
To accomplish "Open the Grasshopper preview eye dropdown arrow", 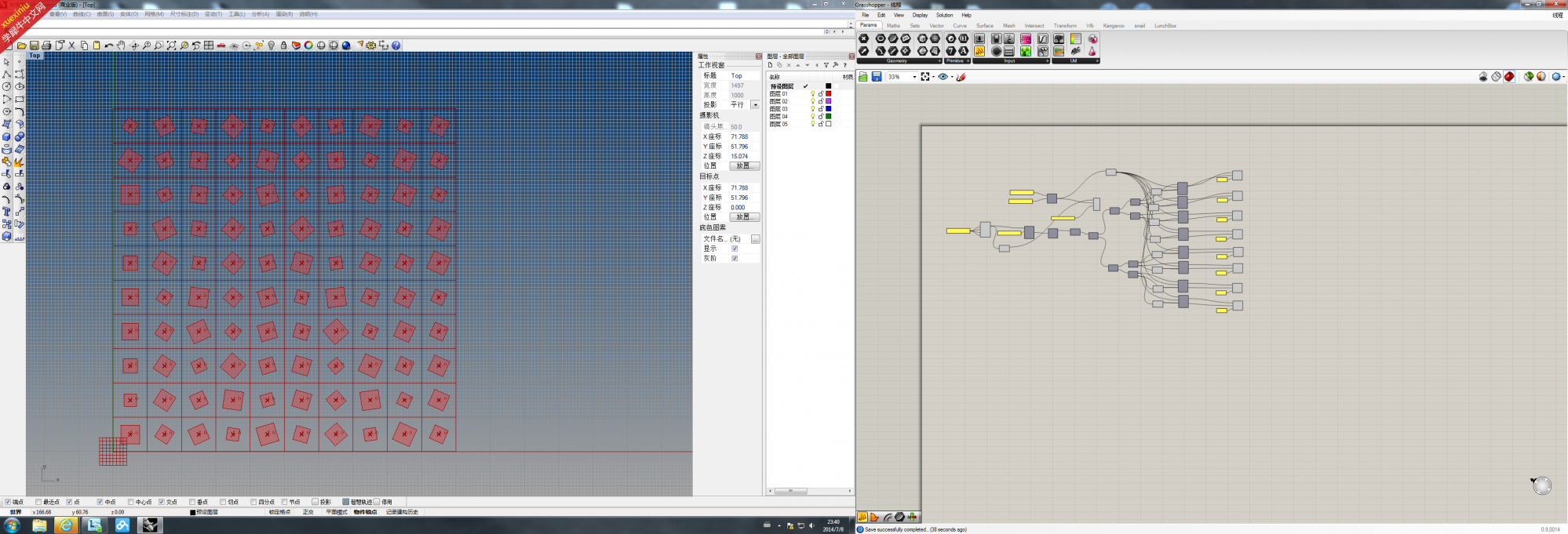I will (951, 77).
